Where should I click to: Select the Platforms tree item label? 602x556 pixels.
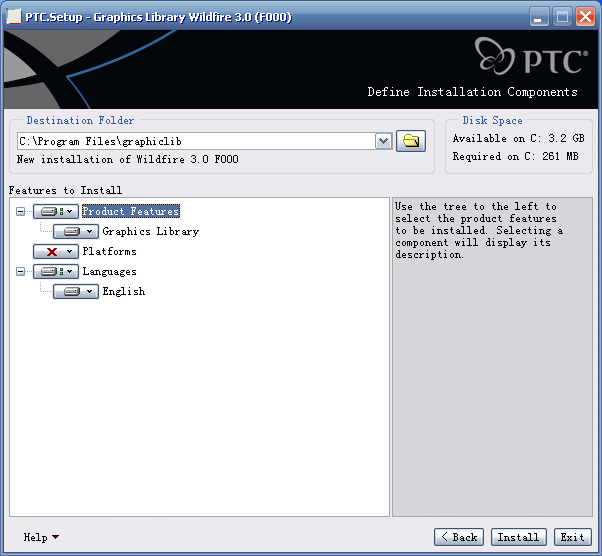point(109,251)
